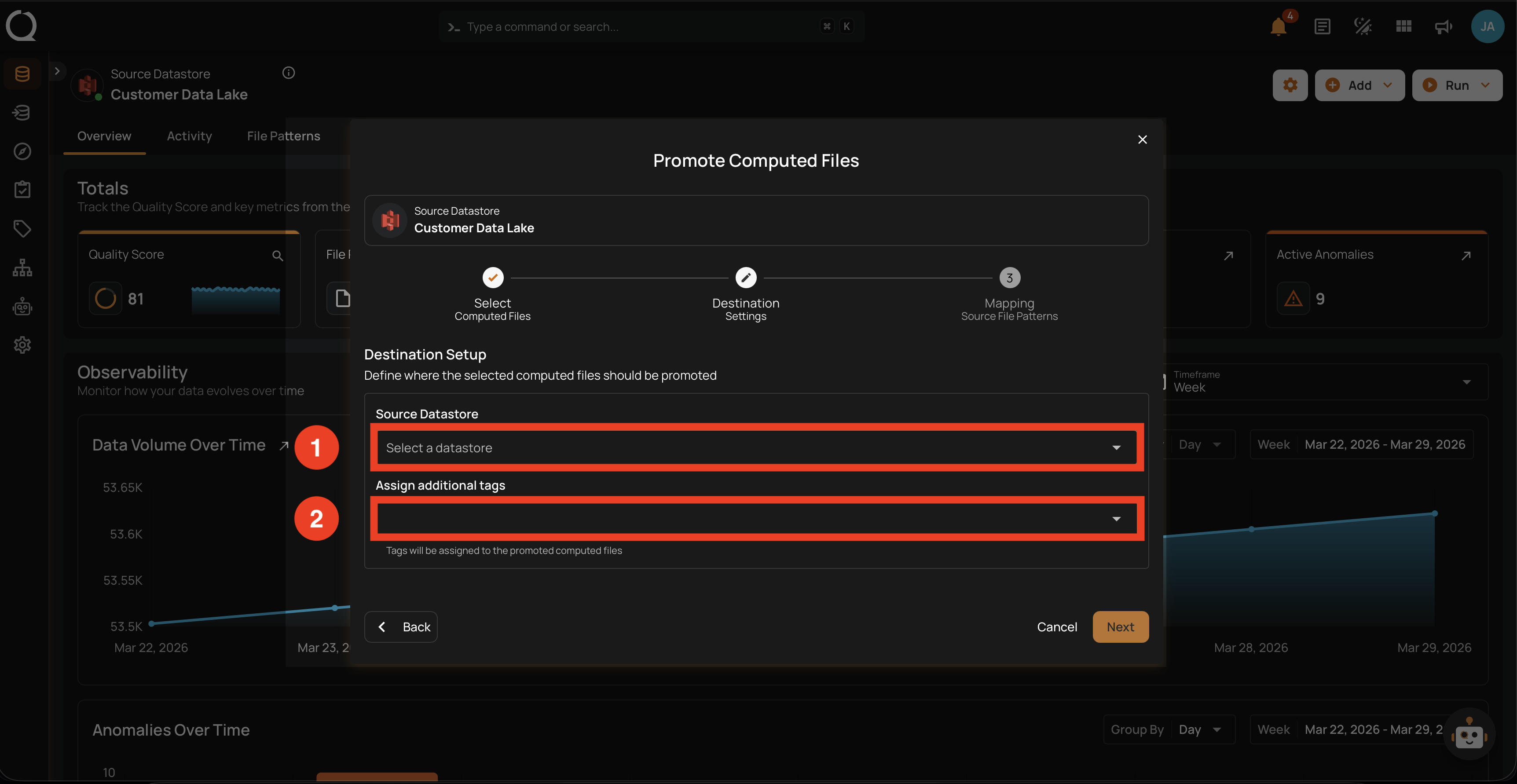Click the Back button
Image resolution: width=1517 pixels, height=784 pixels.
(400, 627)
